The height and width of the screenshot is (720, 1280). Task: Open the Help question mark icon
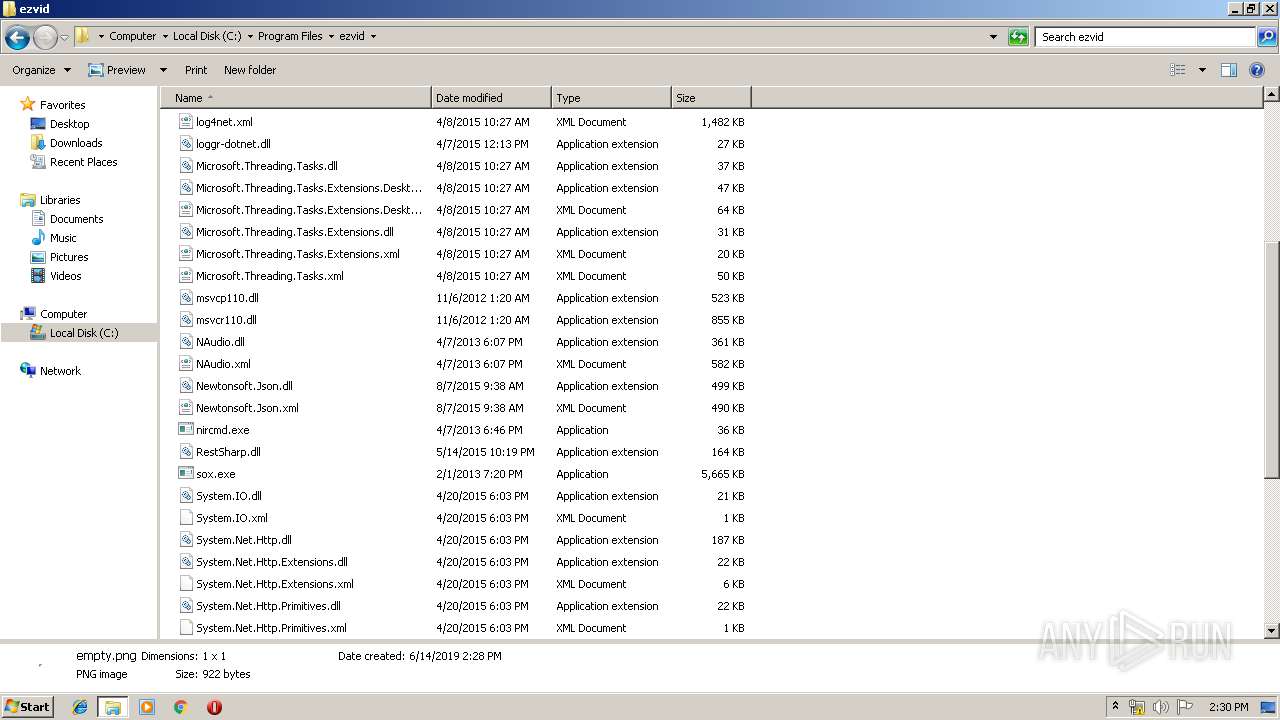1257,70
